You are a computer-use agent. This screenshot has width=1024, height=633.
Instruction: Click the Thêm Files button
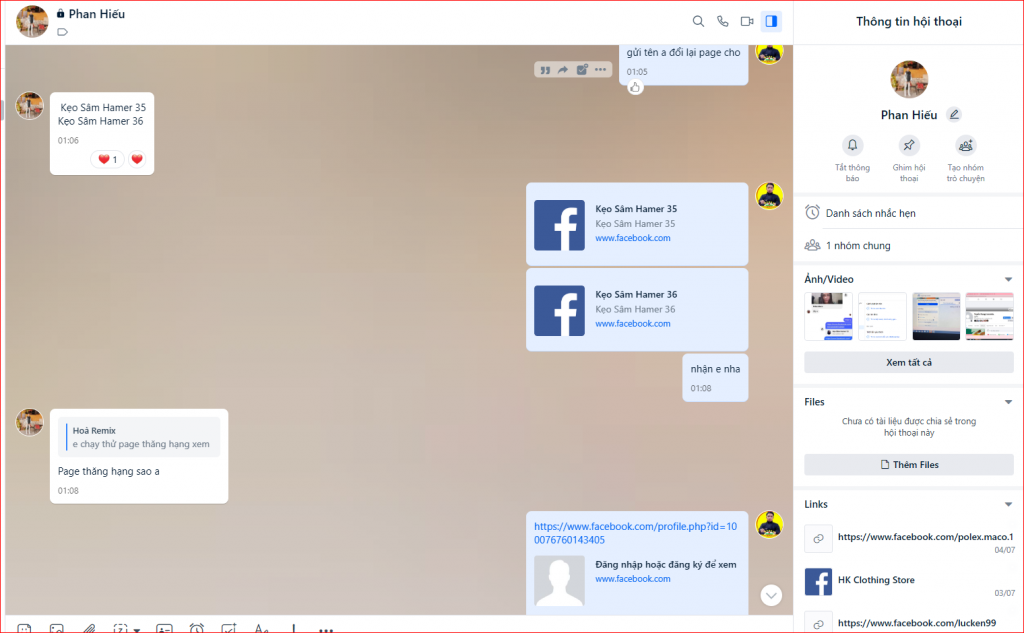(x=908, y=465)
